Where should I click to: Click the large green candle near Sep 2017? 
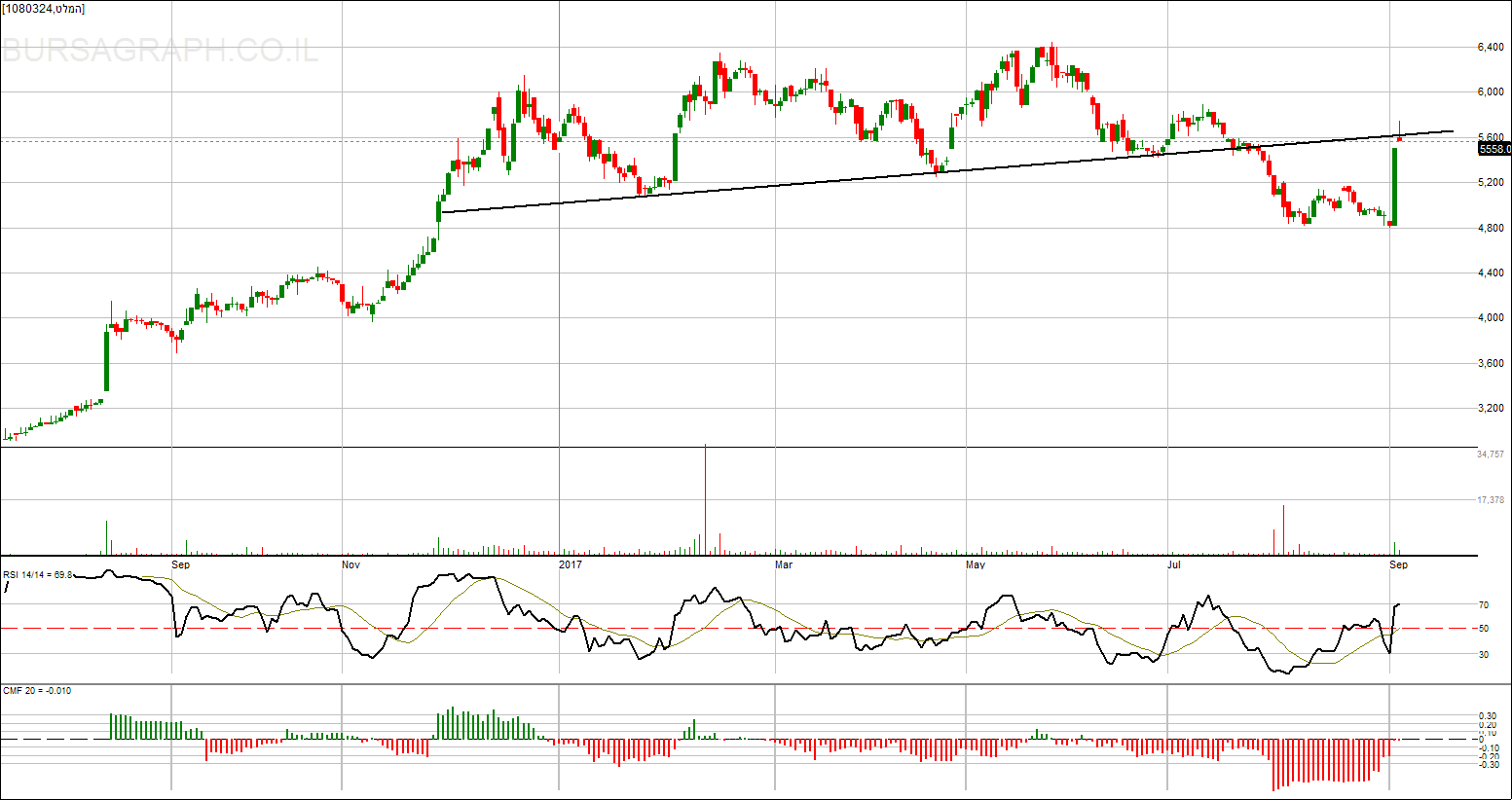pyautogui.click(x=1394, y=185)
